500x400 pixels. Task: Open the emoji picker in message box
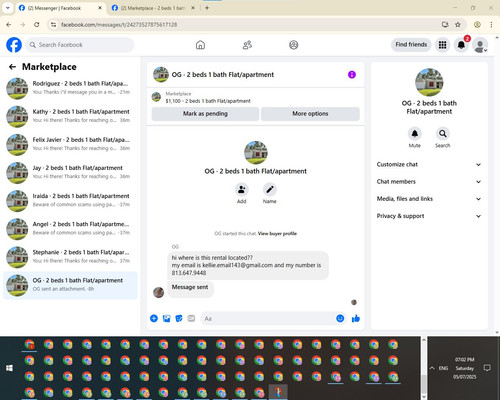click(340, 318)
